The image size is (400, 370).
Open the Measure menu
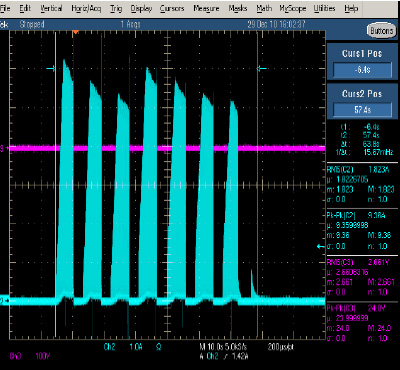pyautogui.click(x=206, y=9)
